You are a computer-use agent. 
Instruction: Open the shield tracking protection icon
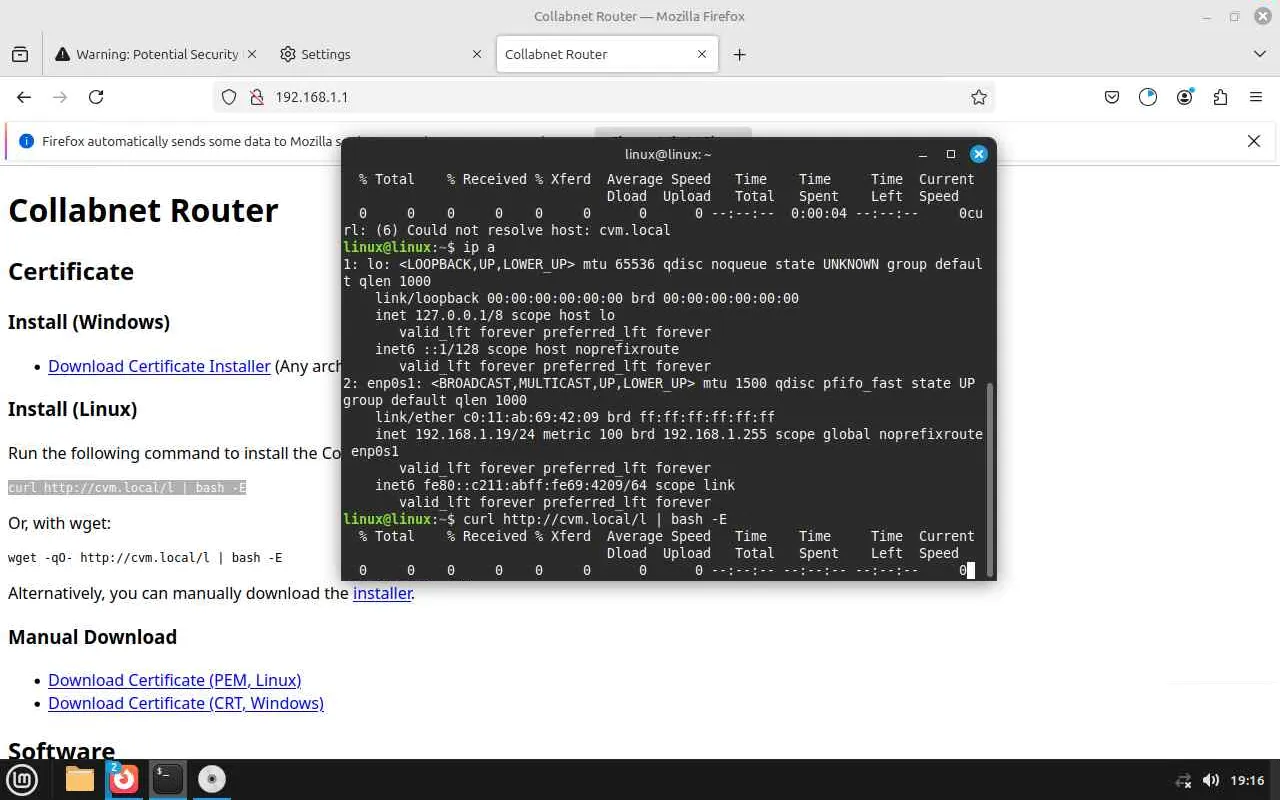[x=229, y=97]
